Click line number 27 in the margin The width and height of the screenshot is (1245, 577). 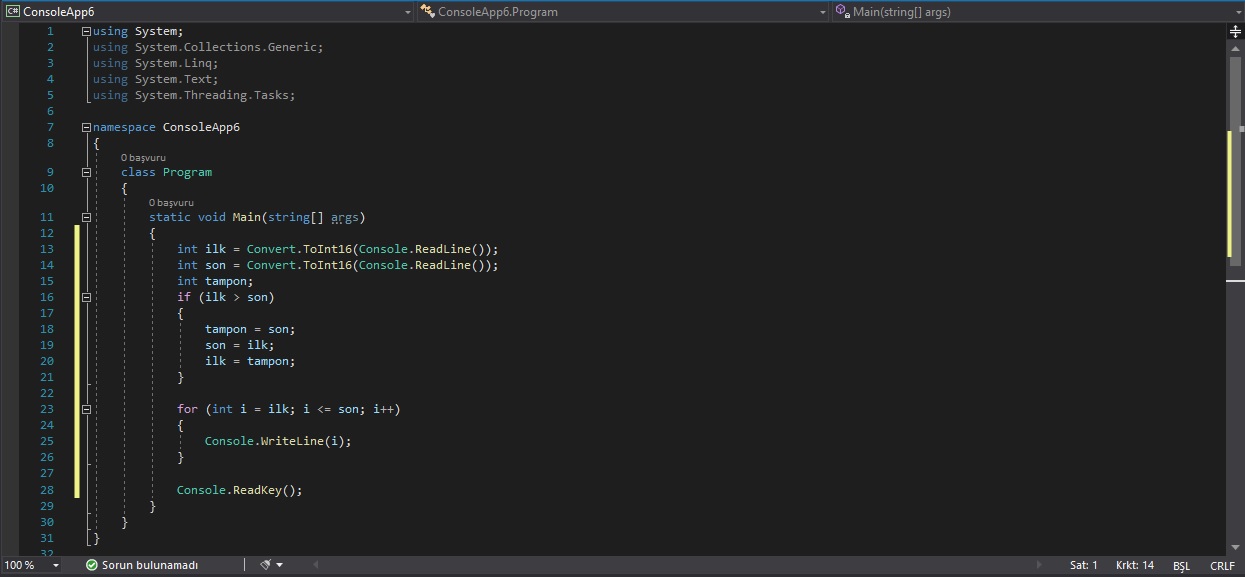tap(47, 473)
